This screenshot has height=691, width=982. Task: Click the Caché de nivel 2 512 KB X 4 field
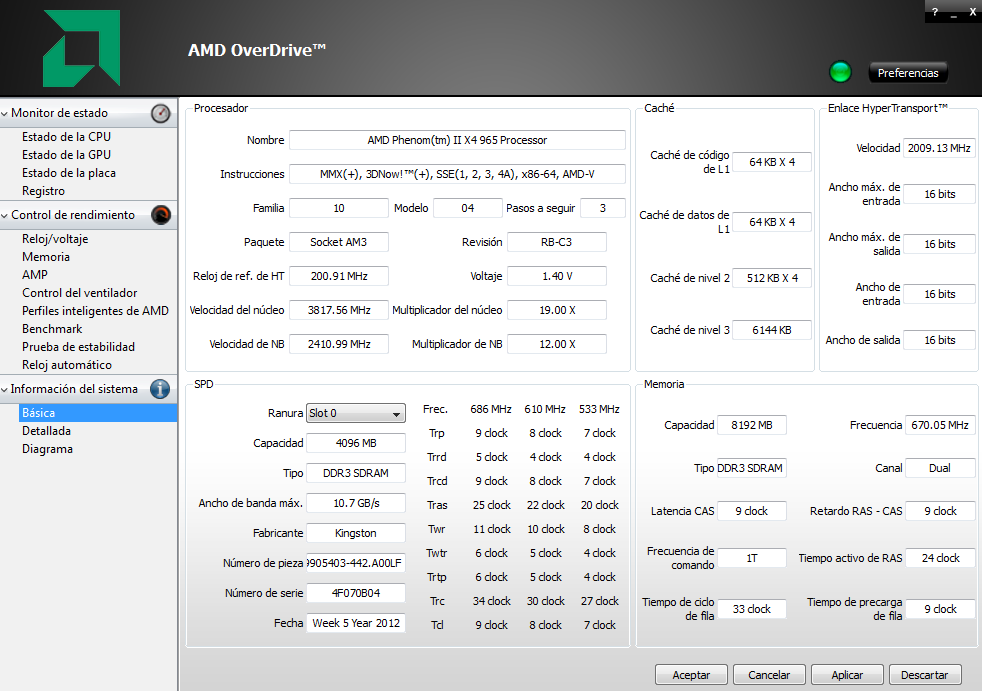(x=772, y=278)
